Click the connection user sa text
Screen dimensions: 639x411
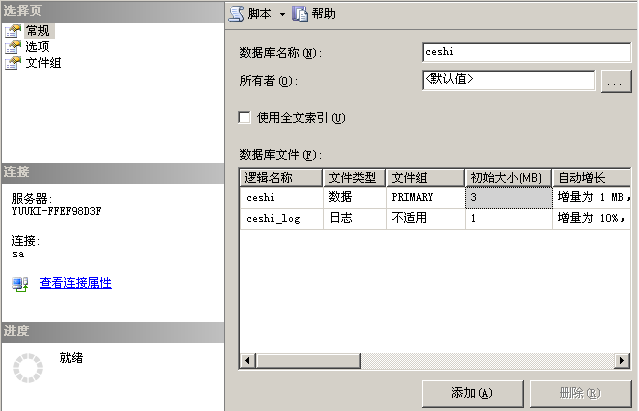pos(18,254)
